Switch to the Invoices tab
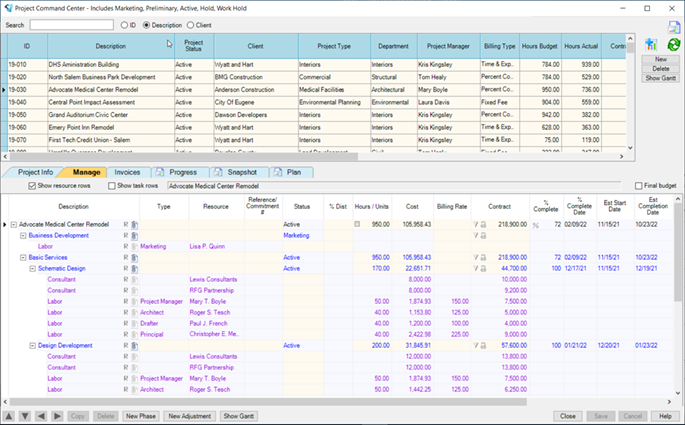The height and width of the screenshot is (425, 685). point(127,172)
